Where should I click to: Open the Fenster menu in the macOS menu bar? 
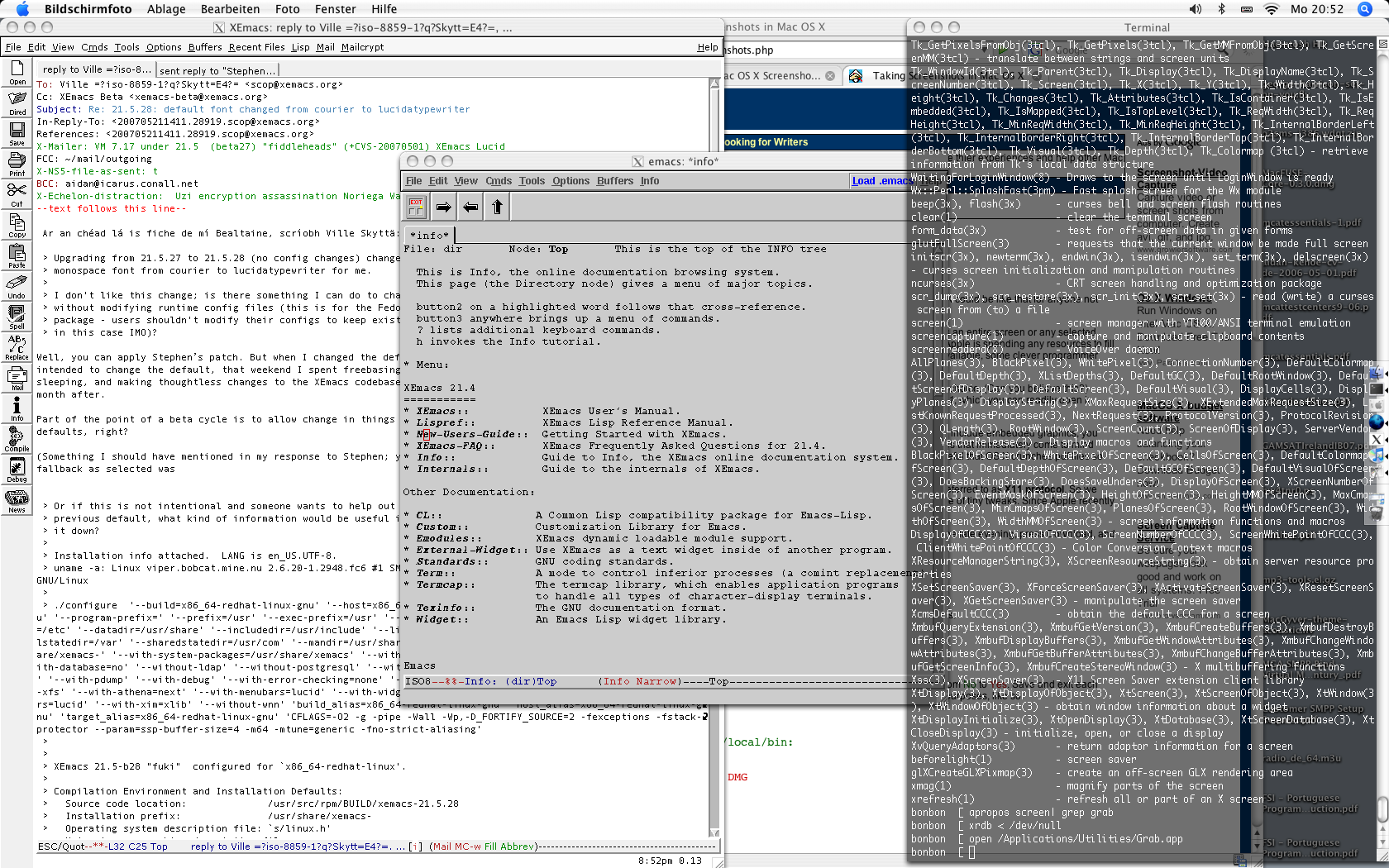[x=336, y=9]
